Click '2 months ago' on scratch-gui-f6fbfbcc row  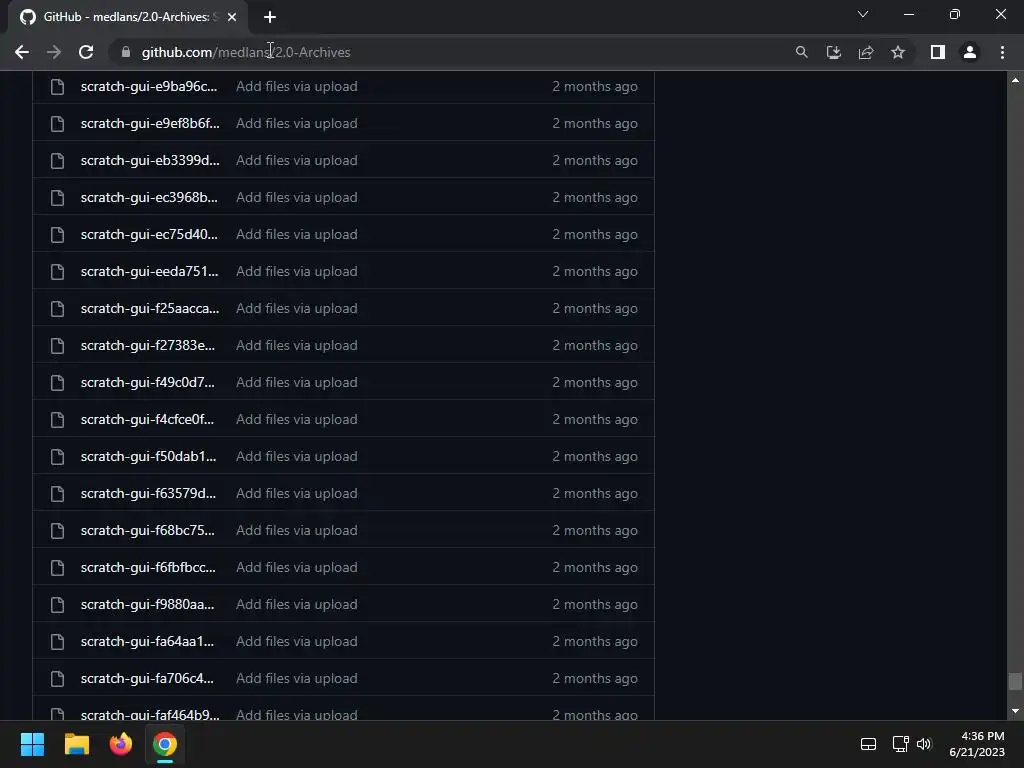pyautogui.click(x=595, y=568)
